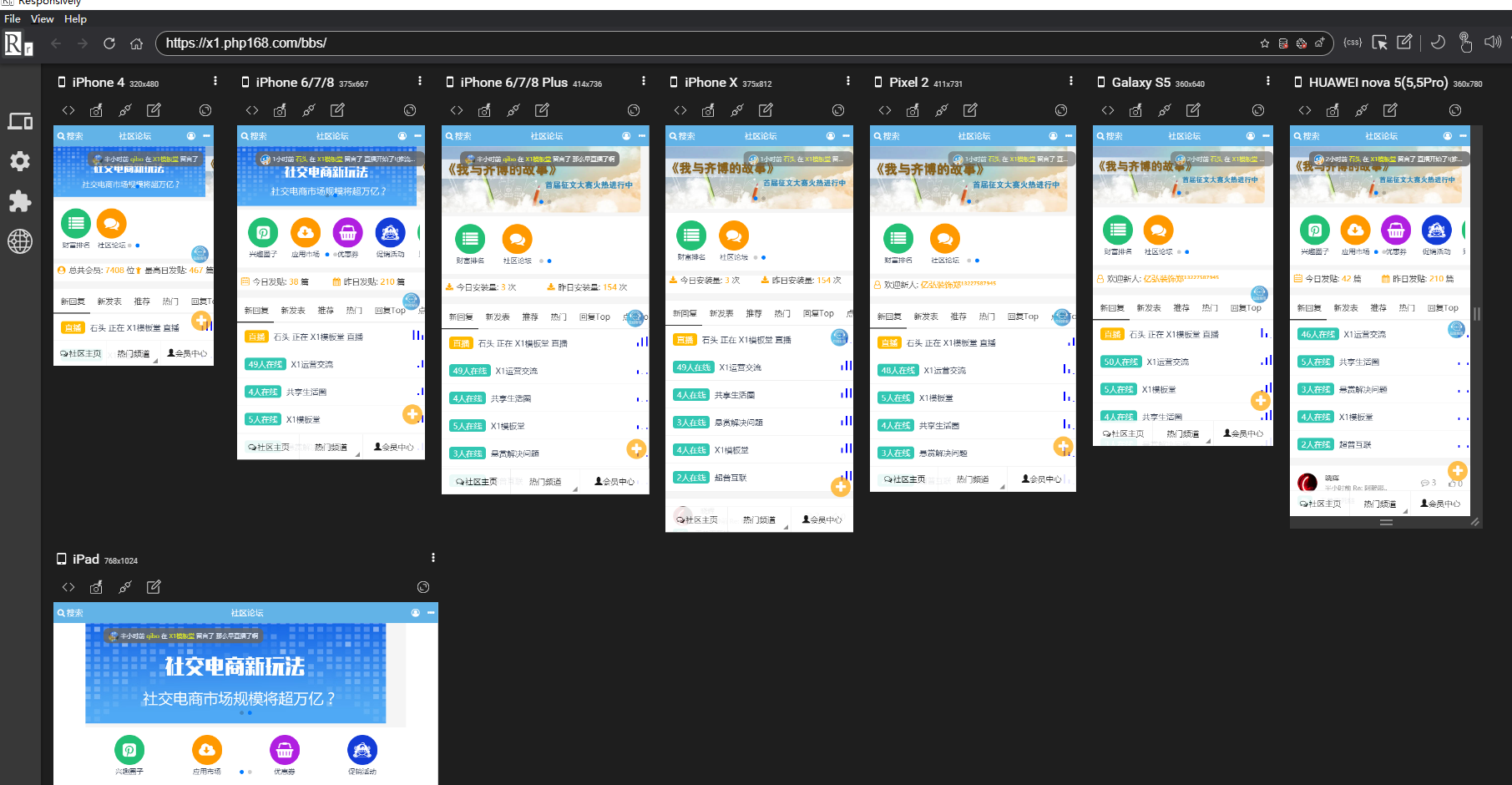Image resolution: width=1512 pixels, height=785 pixels.
Task: Go to the homepage using the home button
Action: (137, 43)
